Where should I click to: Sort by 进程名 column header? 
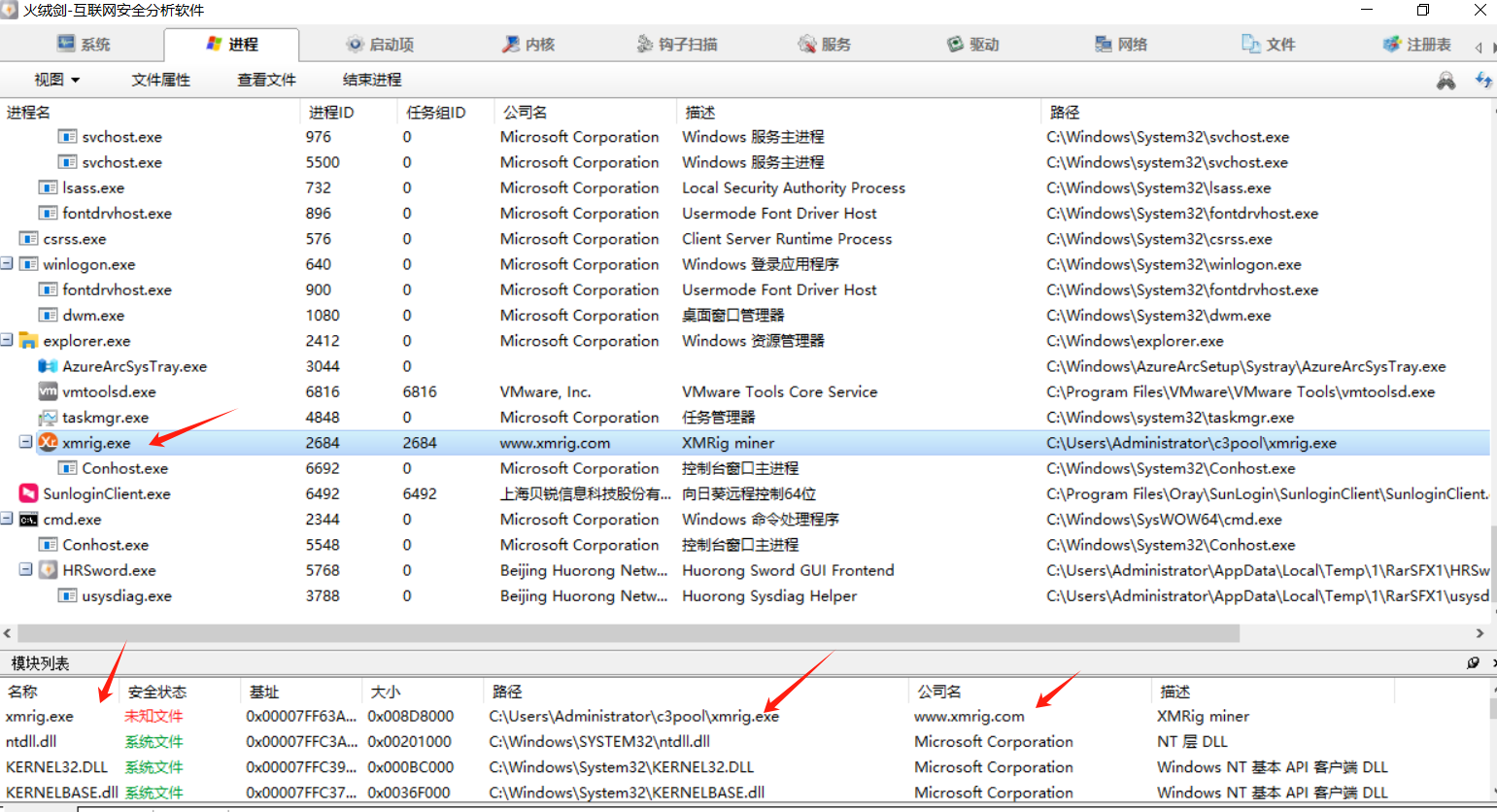[150, 113]
